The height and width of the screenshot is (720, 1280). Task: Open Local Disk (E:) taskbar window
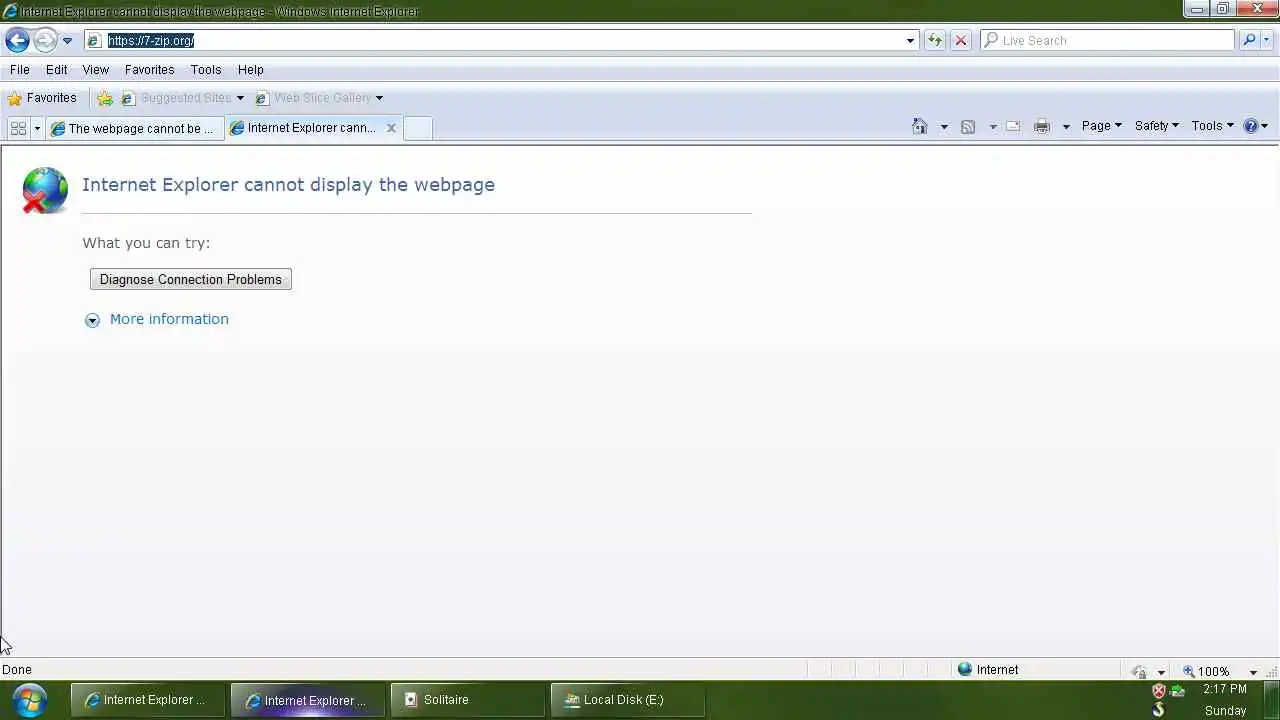[x=628, y=700]
